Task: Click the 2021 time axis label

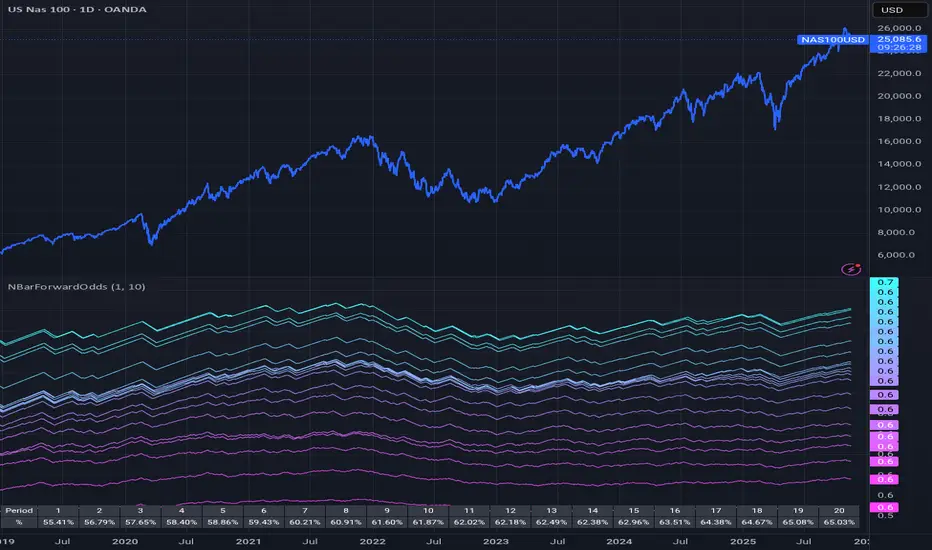Action: click(x=248, y=541)
